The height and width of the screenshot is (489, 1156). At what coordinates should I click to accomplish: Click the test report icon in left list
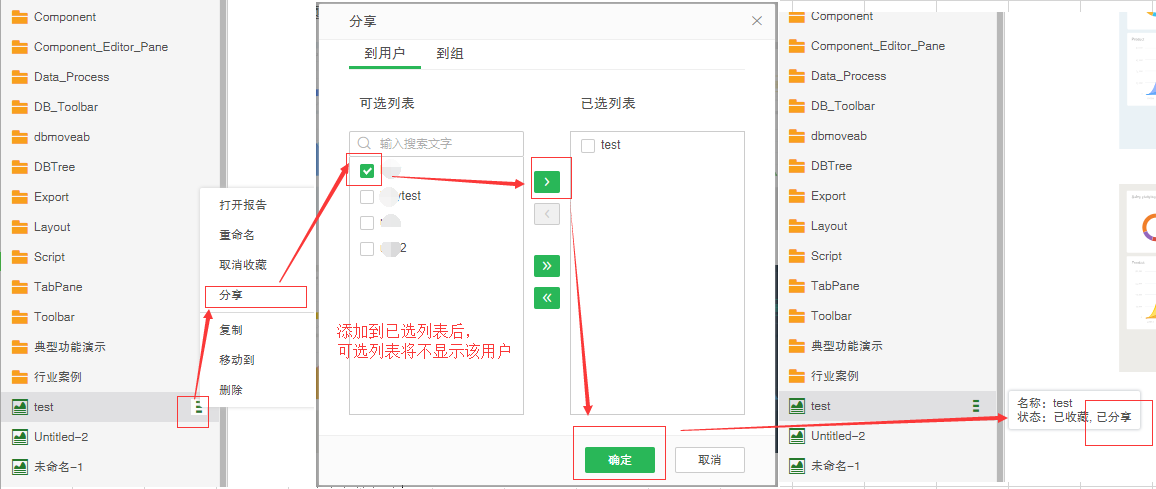pyautogui.click(x=19, y=407)
